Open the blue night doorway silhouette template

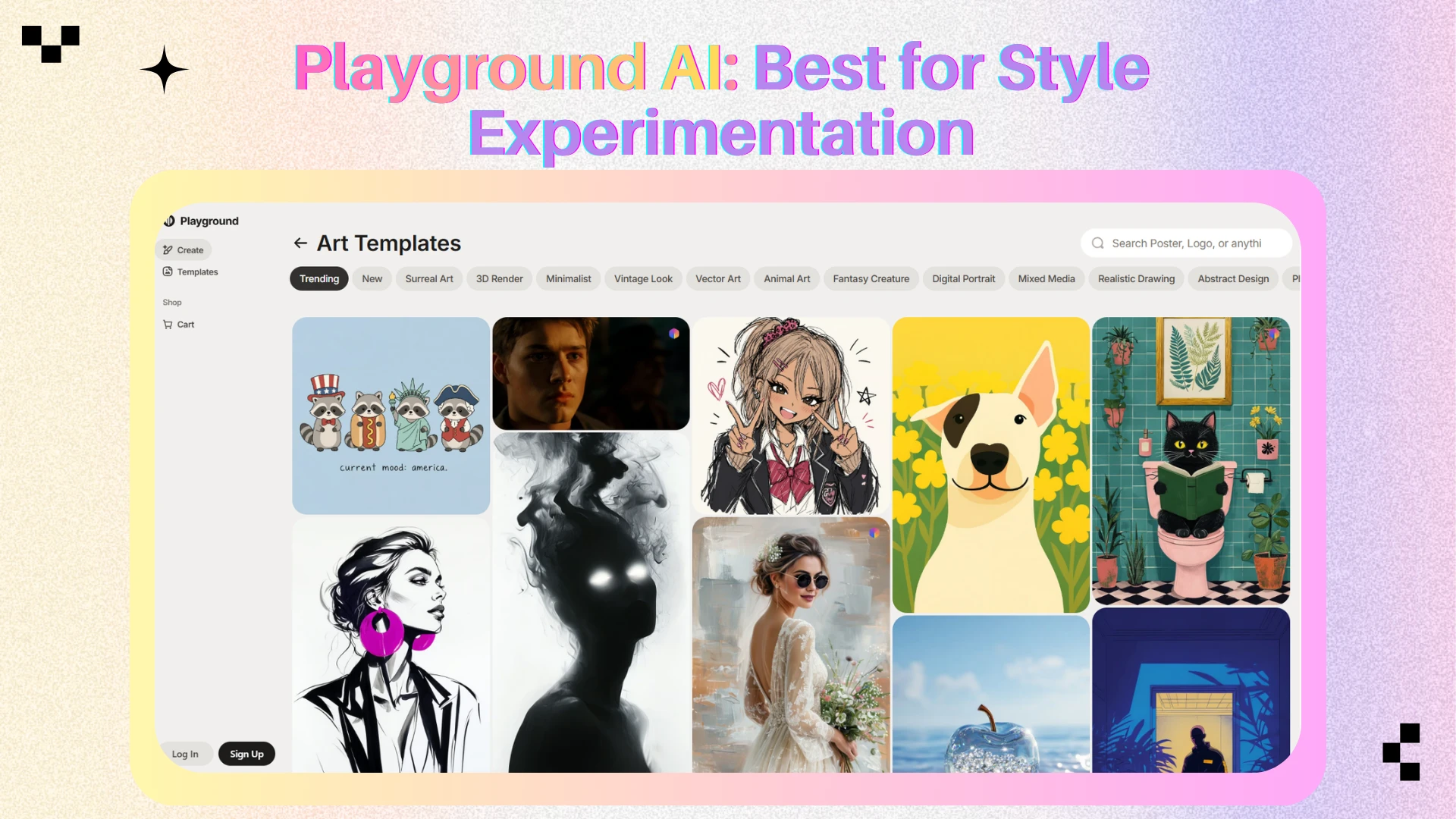1191,690
